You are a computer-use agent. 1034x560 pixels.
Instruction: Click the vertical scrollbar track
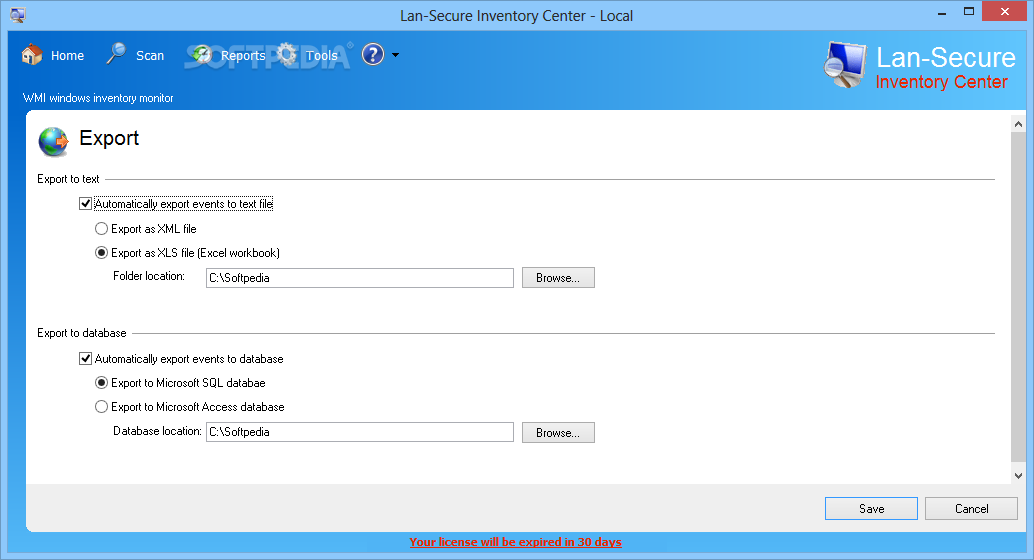point(1018,297)
